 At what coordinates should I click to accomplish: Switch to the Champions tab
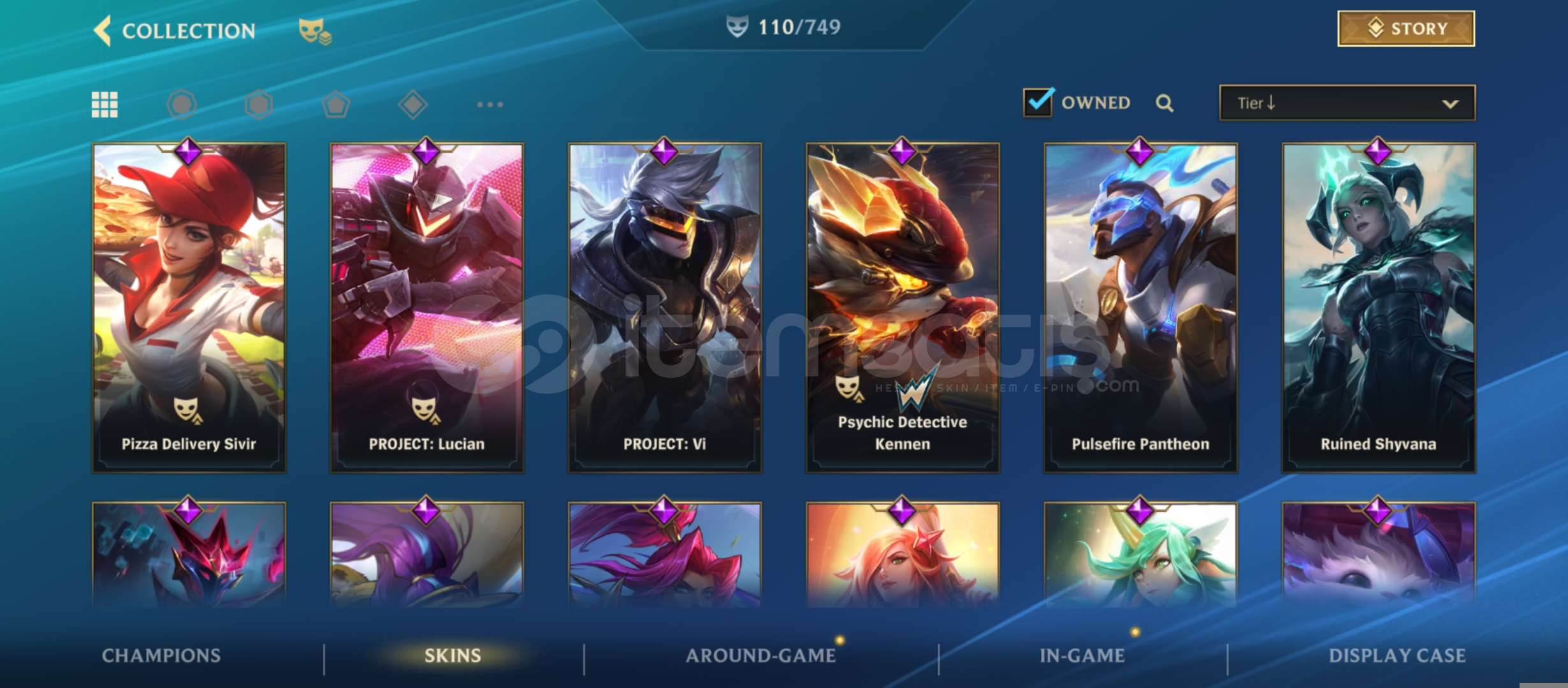[161, 656]
